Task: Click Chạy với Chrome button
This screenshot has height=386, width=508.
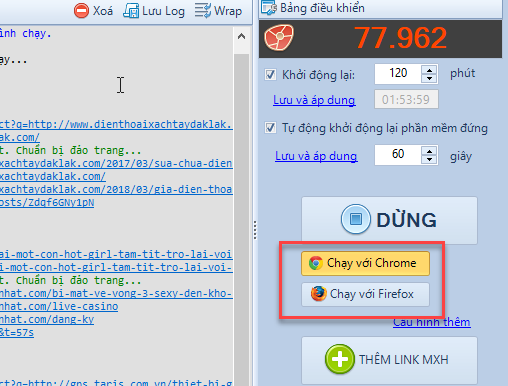Action: (x=365, y=263)
